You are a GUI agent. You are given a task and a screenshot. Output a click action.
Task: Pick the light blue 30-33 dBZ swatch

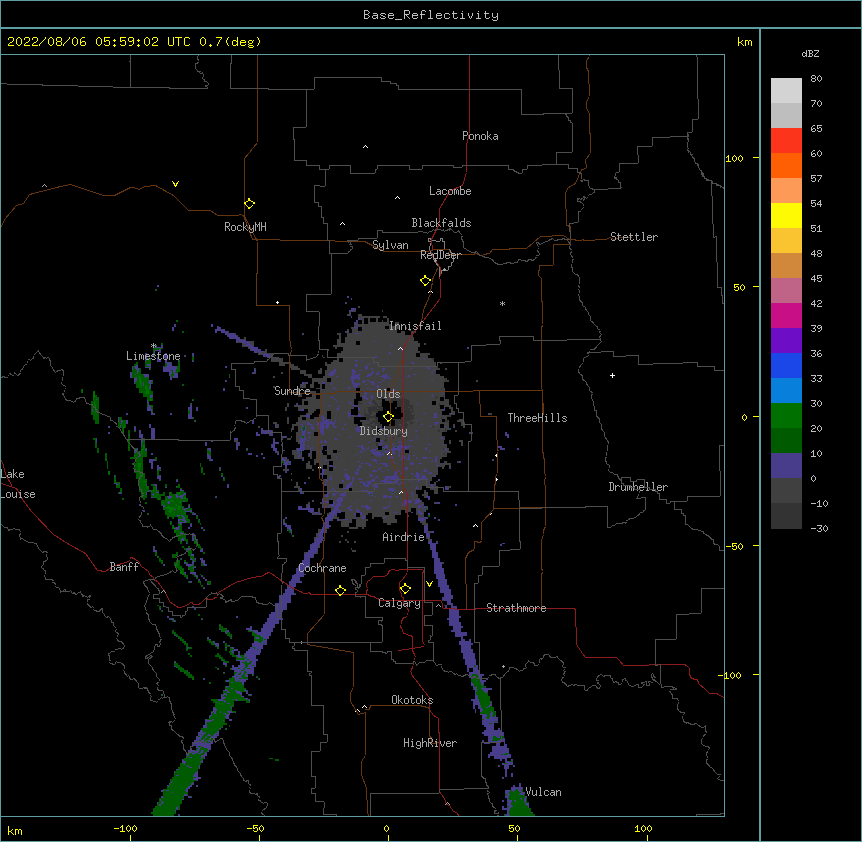[x=786, y=391]
